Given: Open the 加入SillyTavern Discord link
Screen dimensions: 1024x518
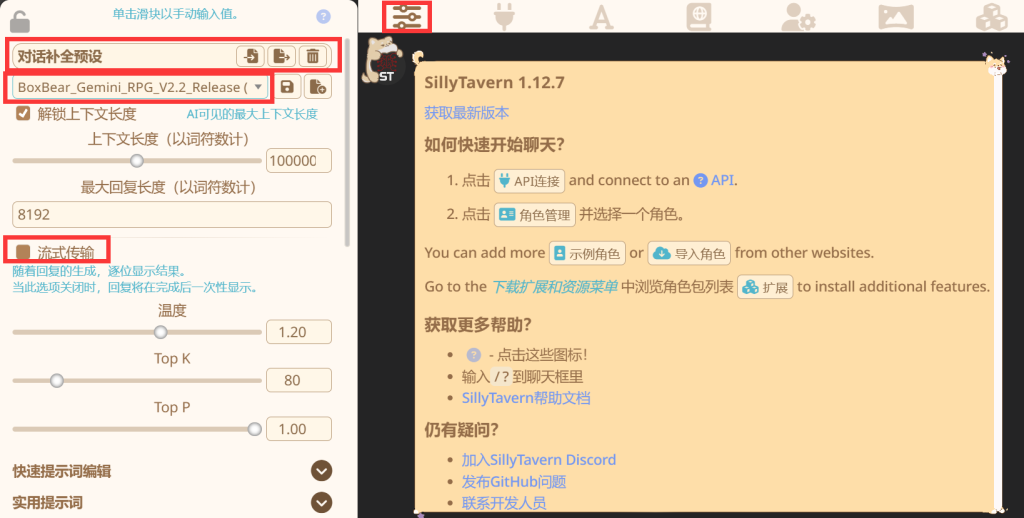Looking at the screenshot, I should click(539, 460).
